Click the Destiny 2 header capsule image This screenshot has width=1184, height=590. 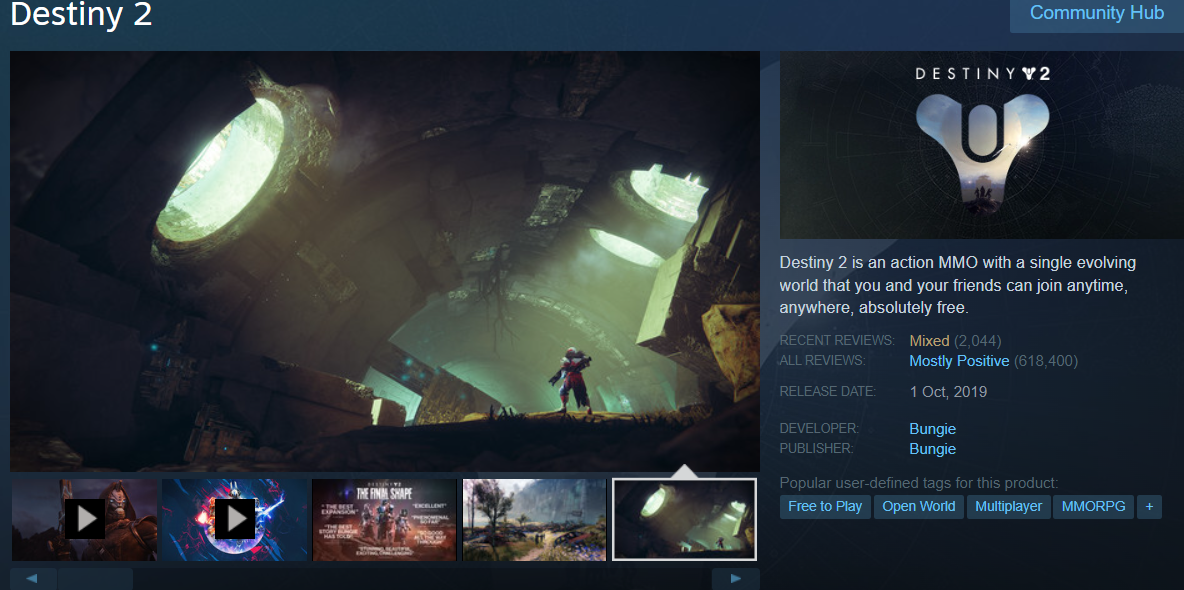[982, 145]
